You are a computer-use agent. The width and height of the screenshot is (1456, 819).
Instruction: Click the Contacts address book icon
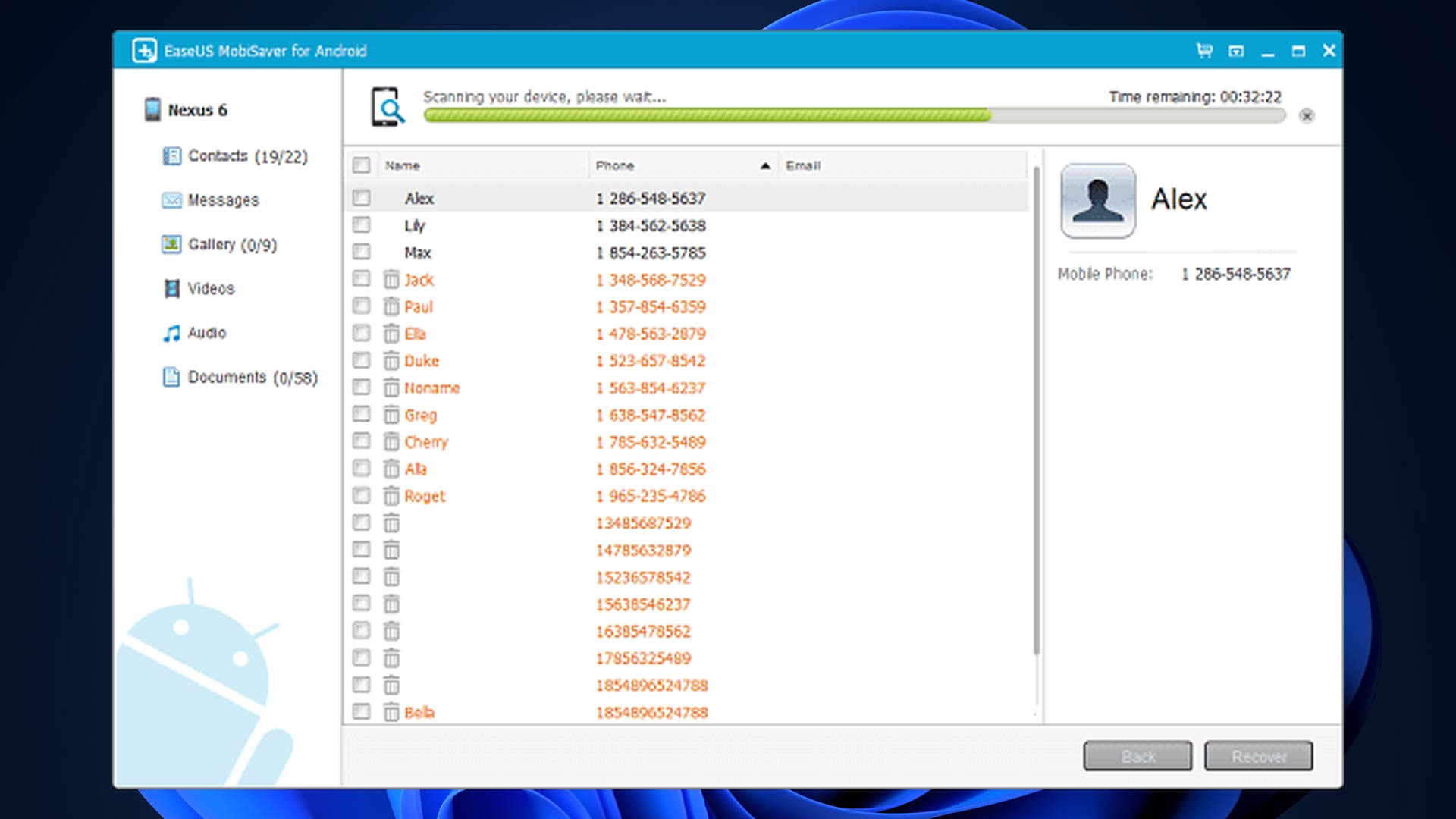[x=172, y=156]
